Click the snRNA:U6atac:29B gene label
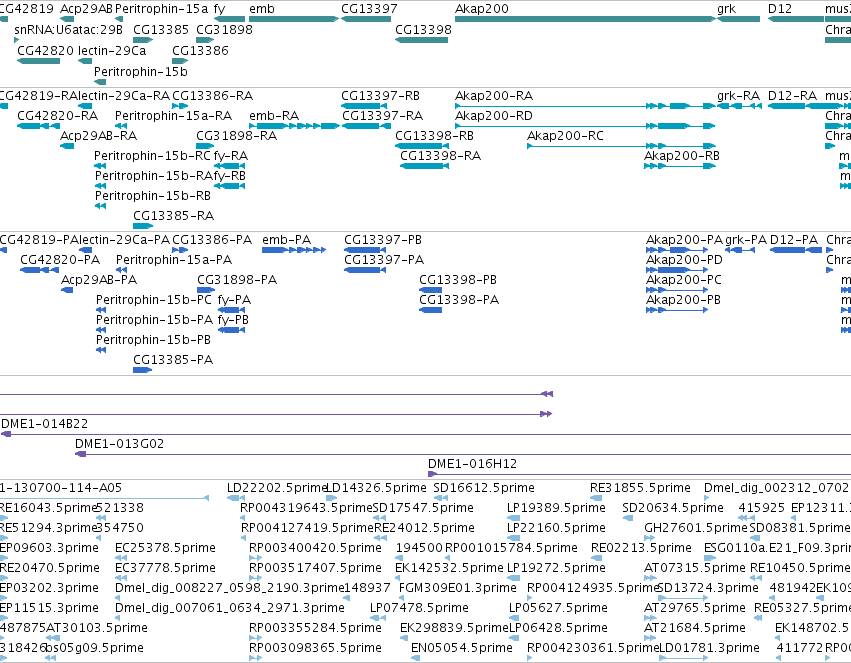Image resolution: width=851 pixels, height=663 pixels. pyautogui.click(x=68, y=30)
